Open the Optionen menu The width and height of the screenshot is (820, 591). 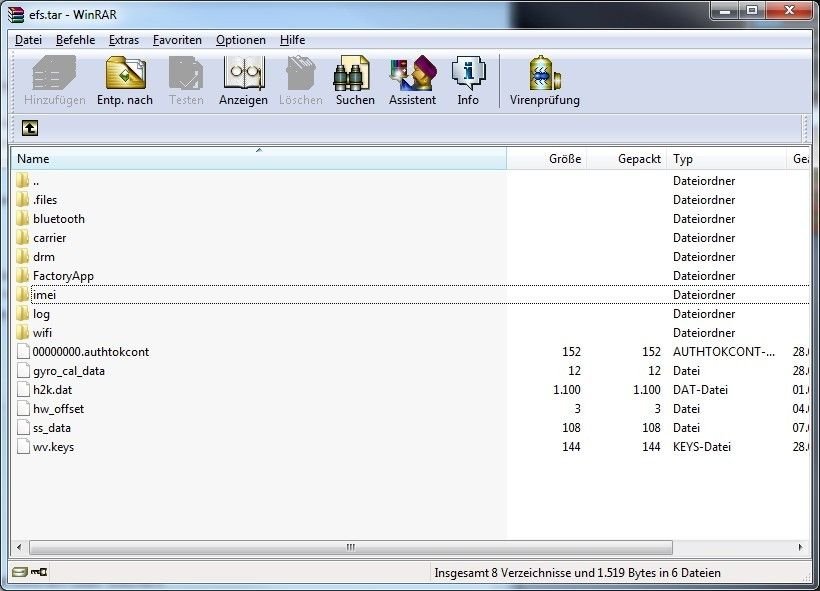tap(241, 40)
